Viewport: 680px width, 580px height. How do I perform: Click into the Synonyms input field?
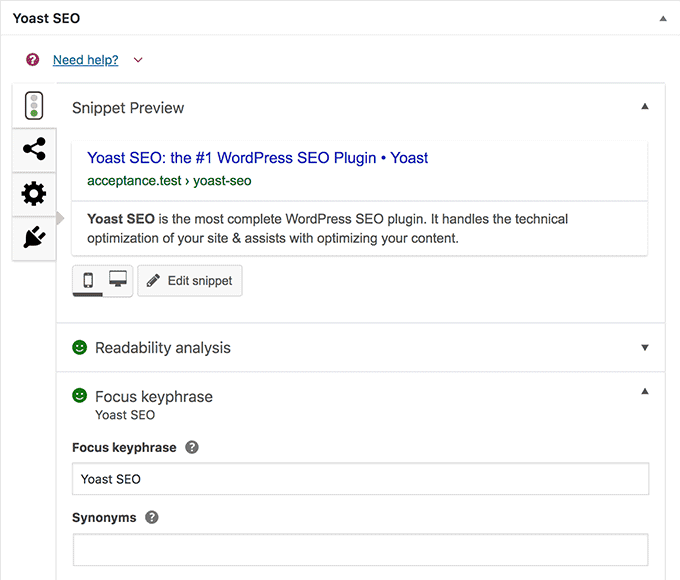pos(360,550)
